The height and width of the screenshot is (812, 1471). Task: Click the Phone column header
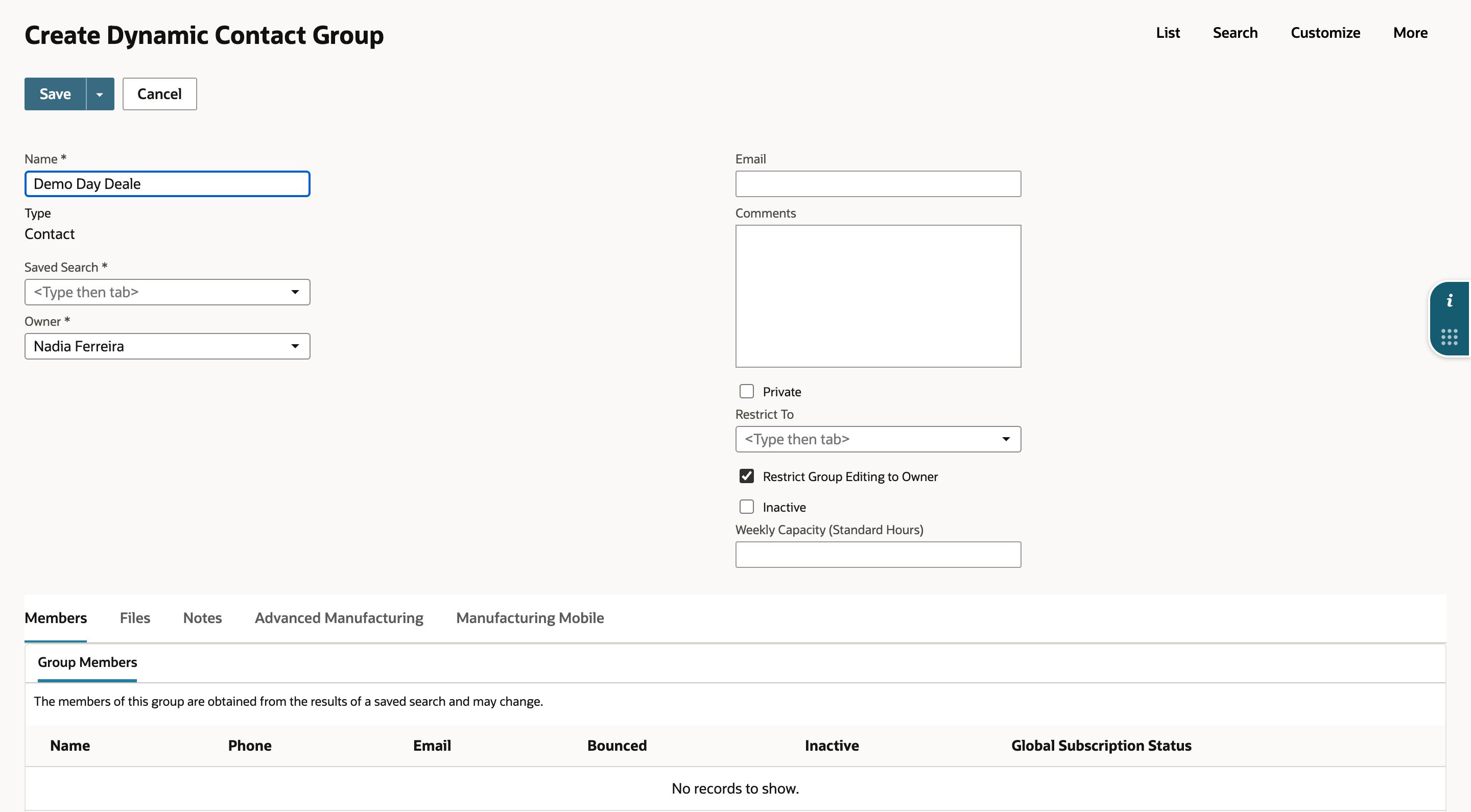tap(250, 746)
